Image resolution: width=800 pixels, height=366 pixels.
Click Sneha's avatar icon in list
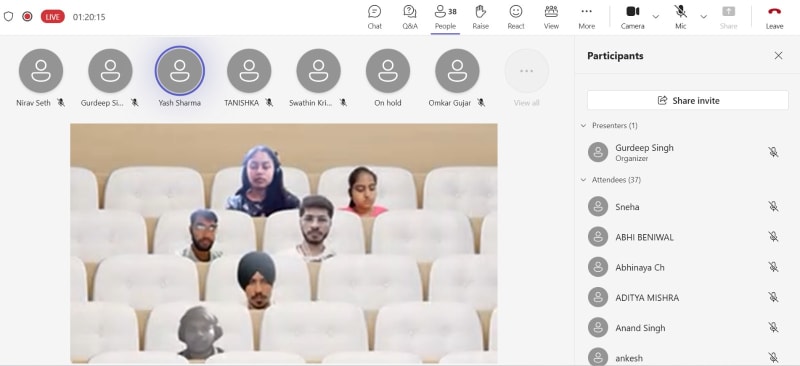click(598, 207)
